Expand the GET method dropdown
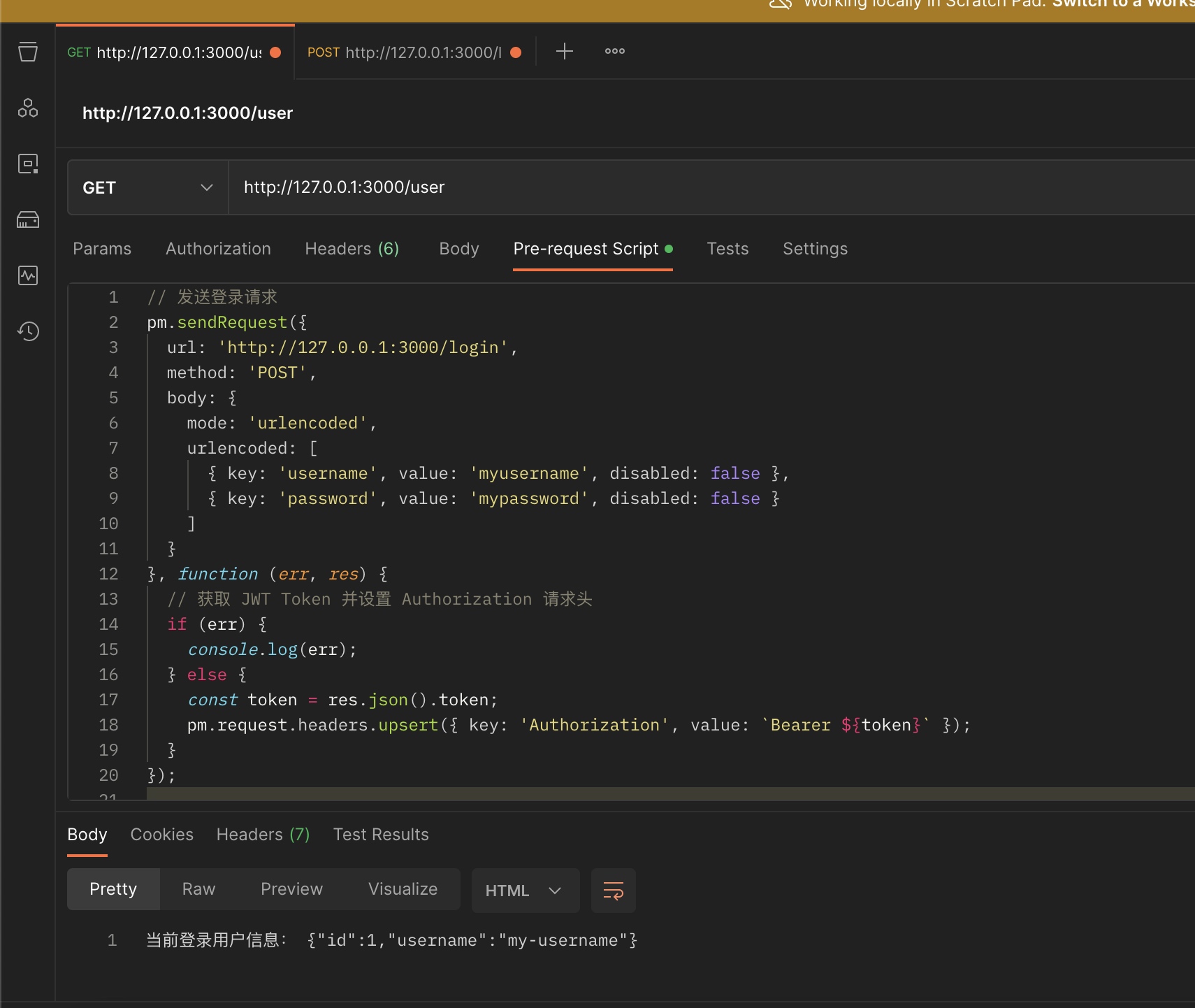 coord(147,187)
